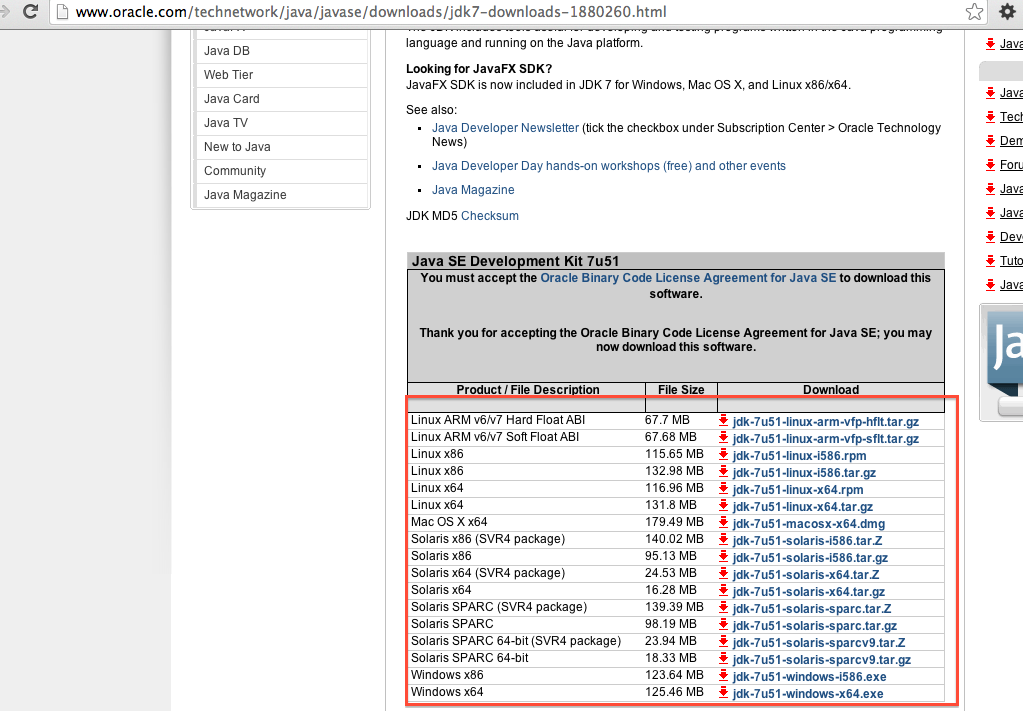Download jdk-7u51-linux-i586.tar.gz
This screenshot has width=1023, height=711.
coord(804,473)
